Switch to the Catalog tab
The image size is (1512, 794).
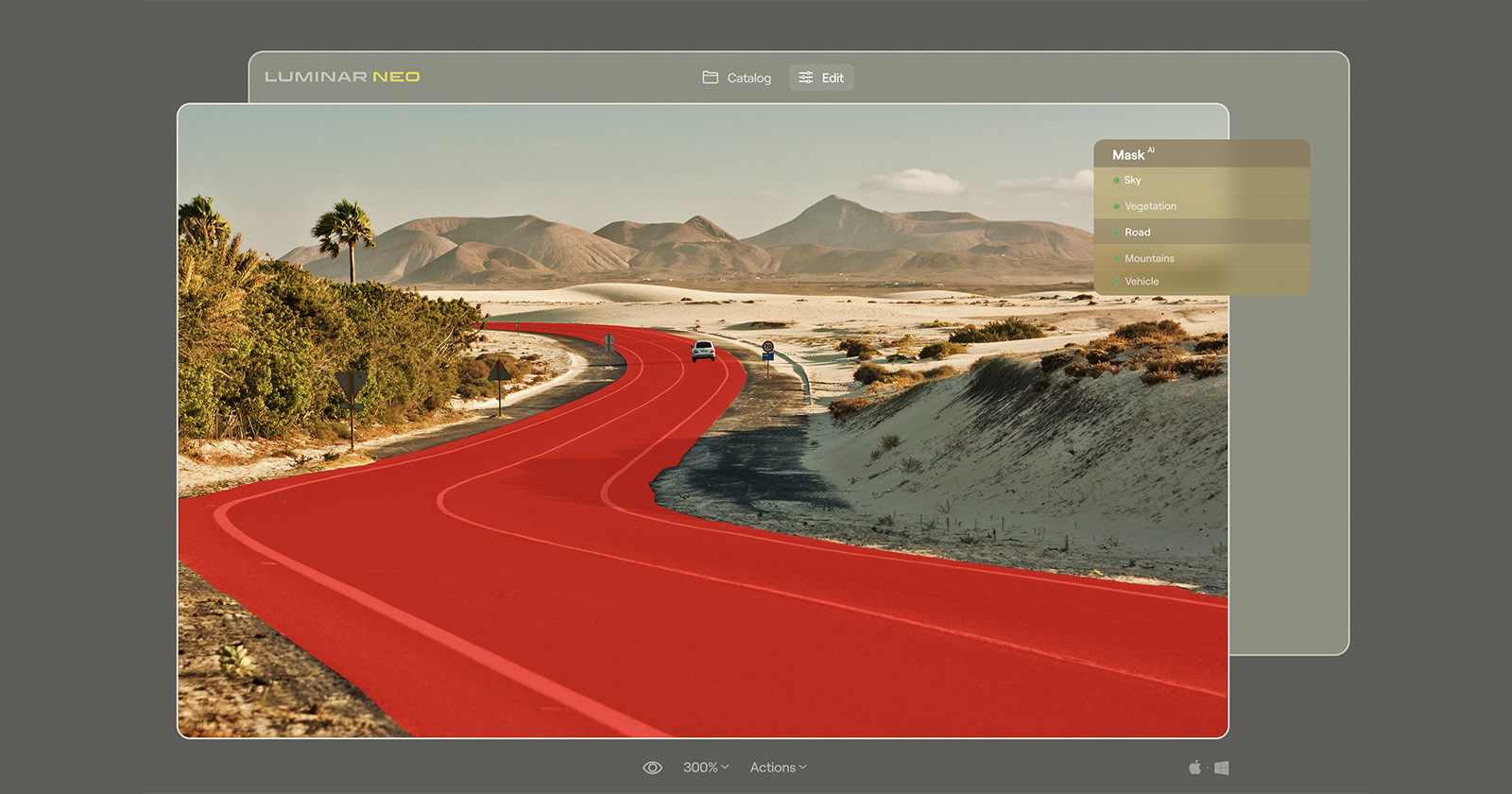coord(737,78)
